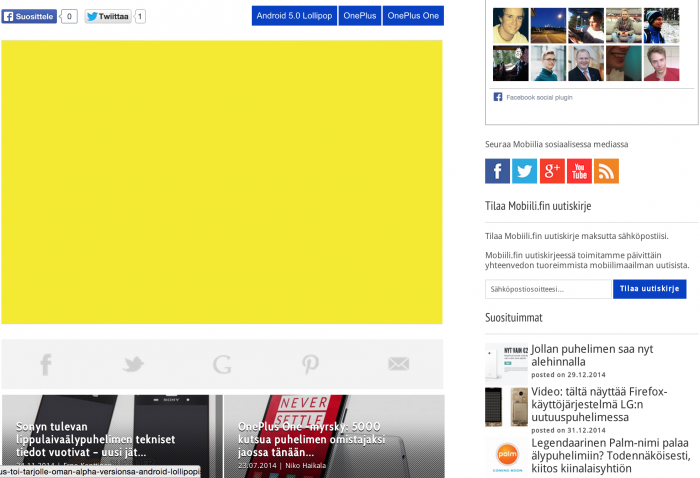Screen dimensions: 700x478
Task: Share article via grey Google icon
Action: point(222,364)
